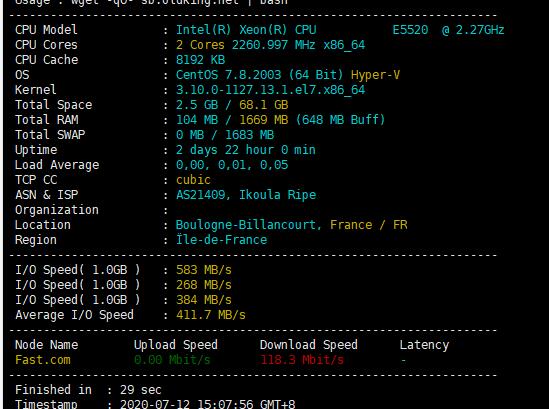The height and width of the screenshot is (409, 549).
Task: Click the '29 sec' finished time
Action: tap(140, 390)
